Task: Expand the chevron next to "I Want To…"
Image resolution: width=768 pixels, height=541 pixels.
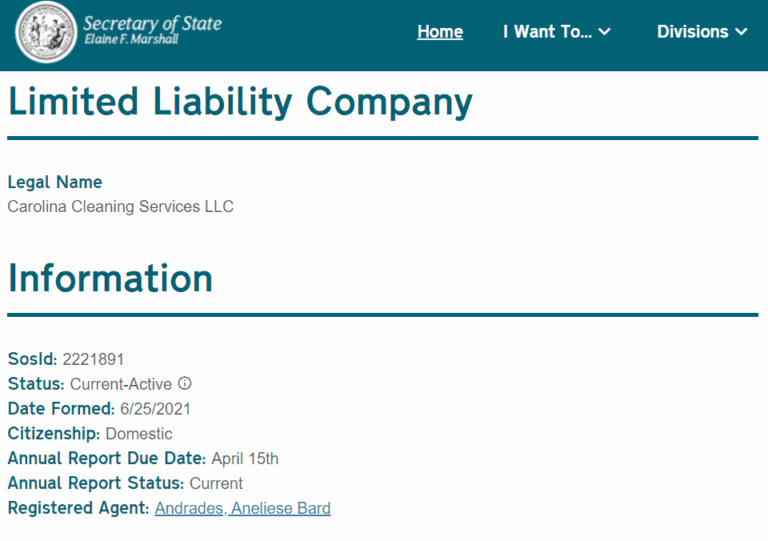Action: click(x=605, y=32)
